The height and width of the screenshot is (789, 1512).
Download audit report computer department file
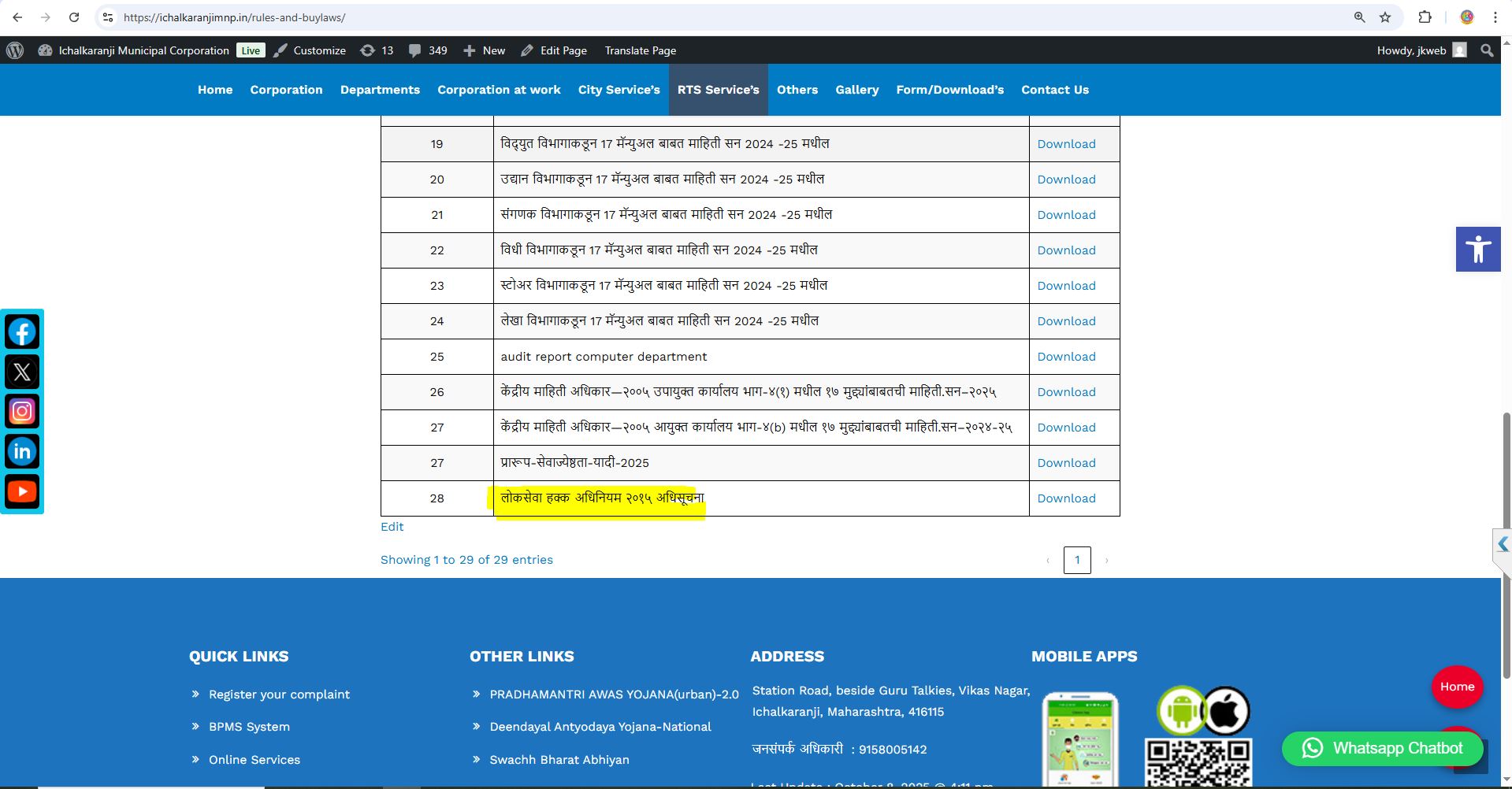coord(1066,357)
